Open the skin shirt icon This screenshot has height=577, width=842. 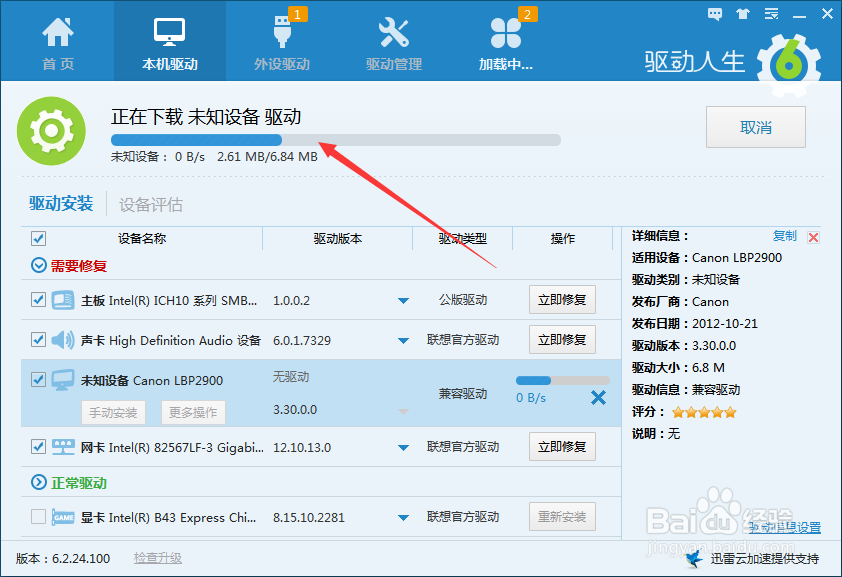point(743,14)
